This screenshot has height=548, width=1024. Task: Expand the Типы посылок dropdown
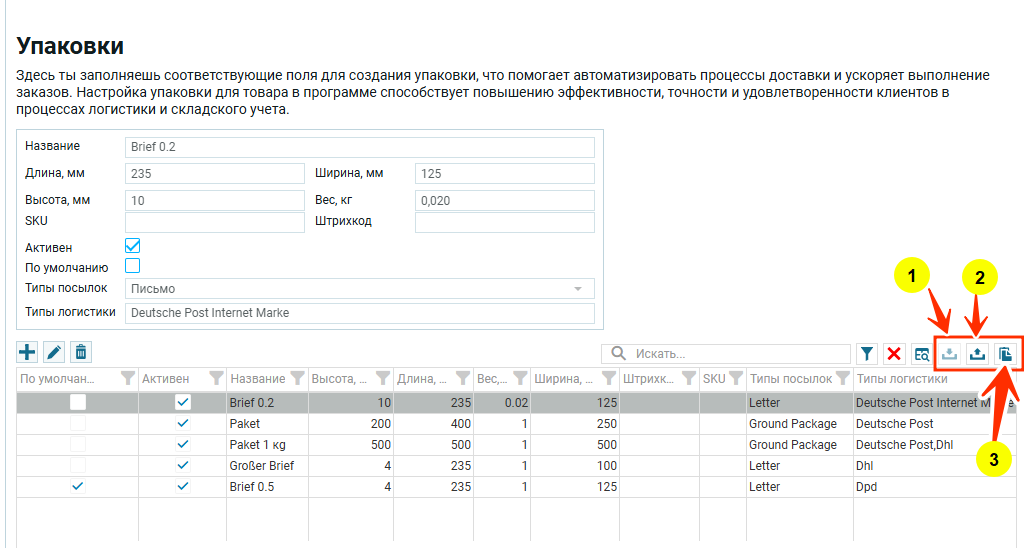577,289
